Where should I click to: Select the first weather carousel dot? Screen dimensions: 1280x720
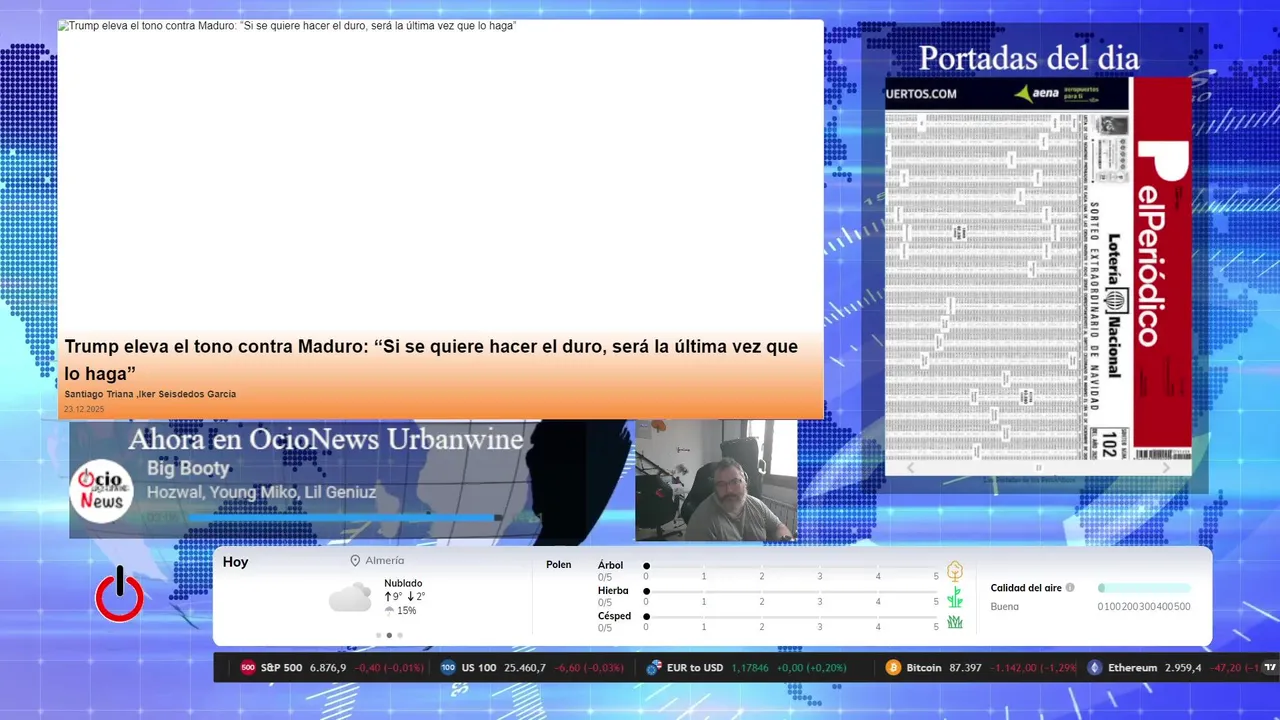pos(378,635)
